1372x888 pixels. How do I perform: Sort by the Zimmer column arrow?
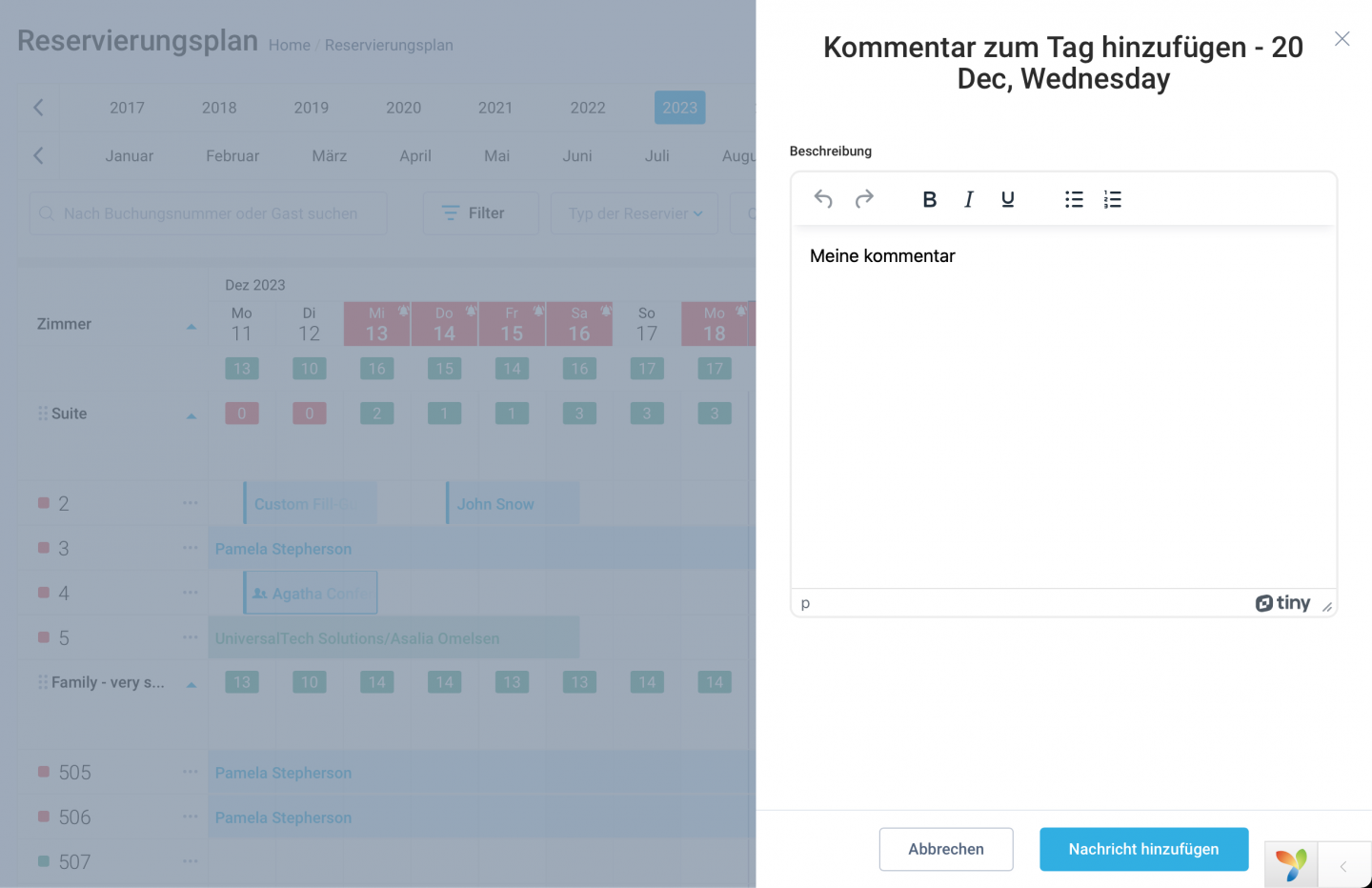coord(192,326)
